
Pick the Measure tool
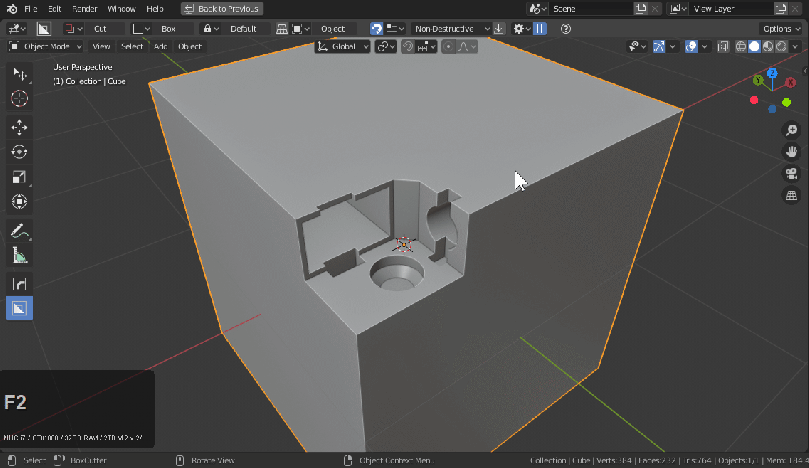click(x=19, y=256)
